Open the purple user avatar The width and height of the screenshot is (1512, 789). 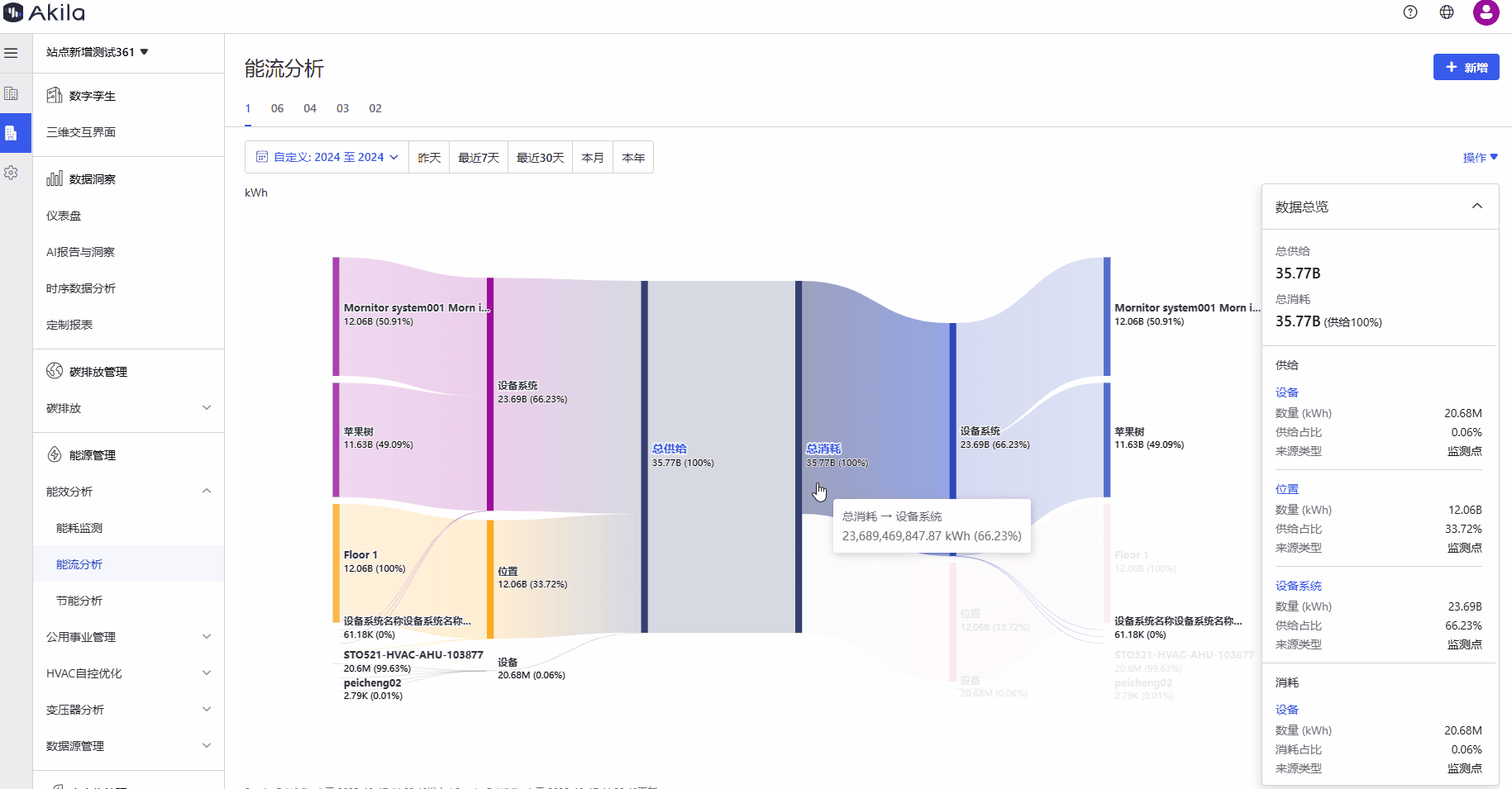tap(1486, 12)
